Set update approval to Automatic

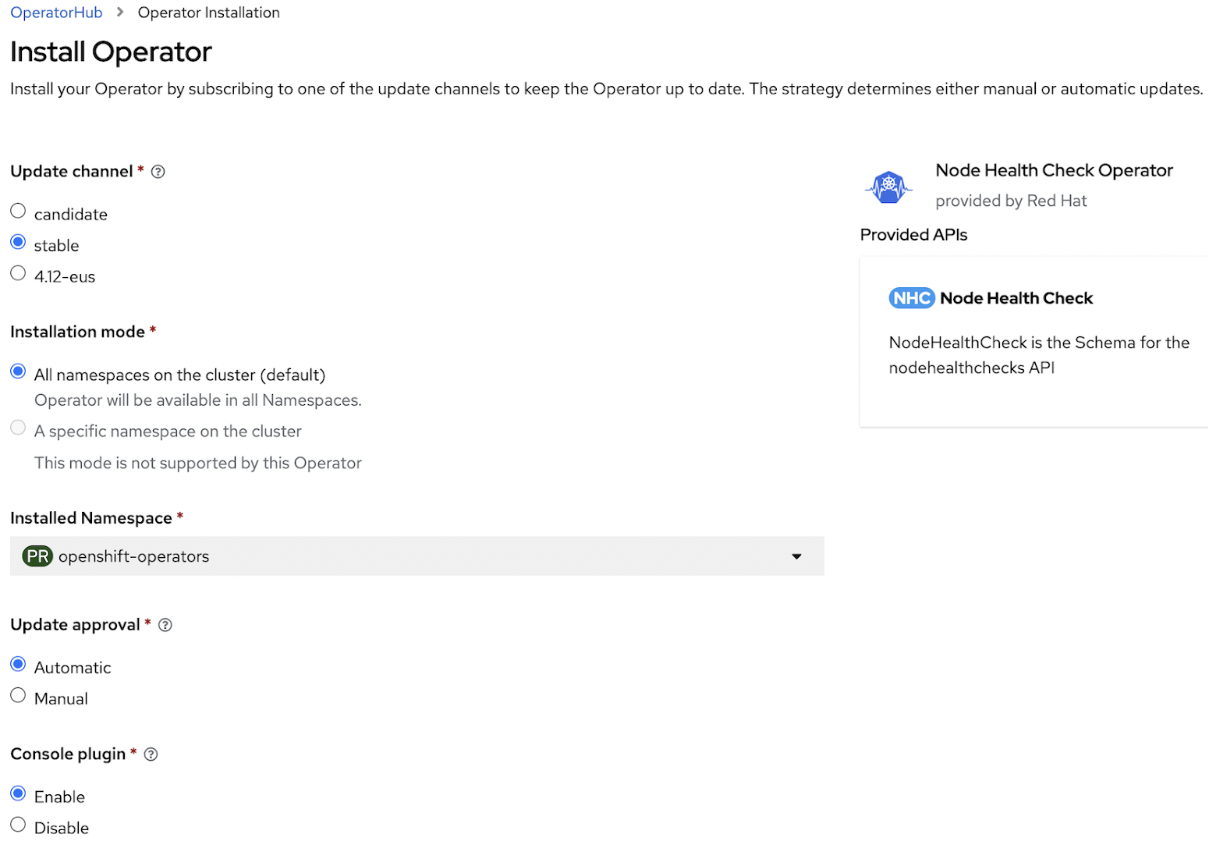(x=18, y=665)
